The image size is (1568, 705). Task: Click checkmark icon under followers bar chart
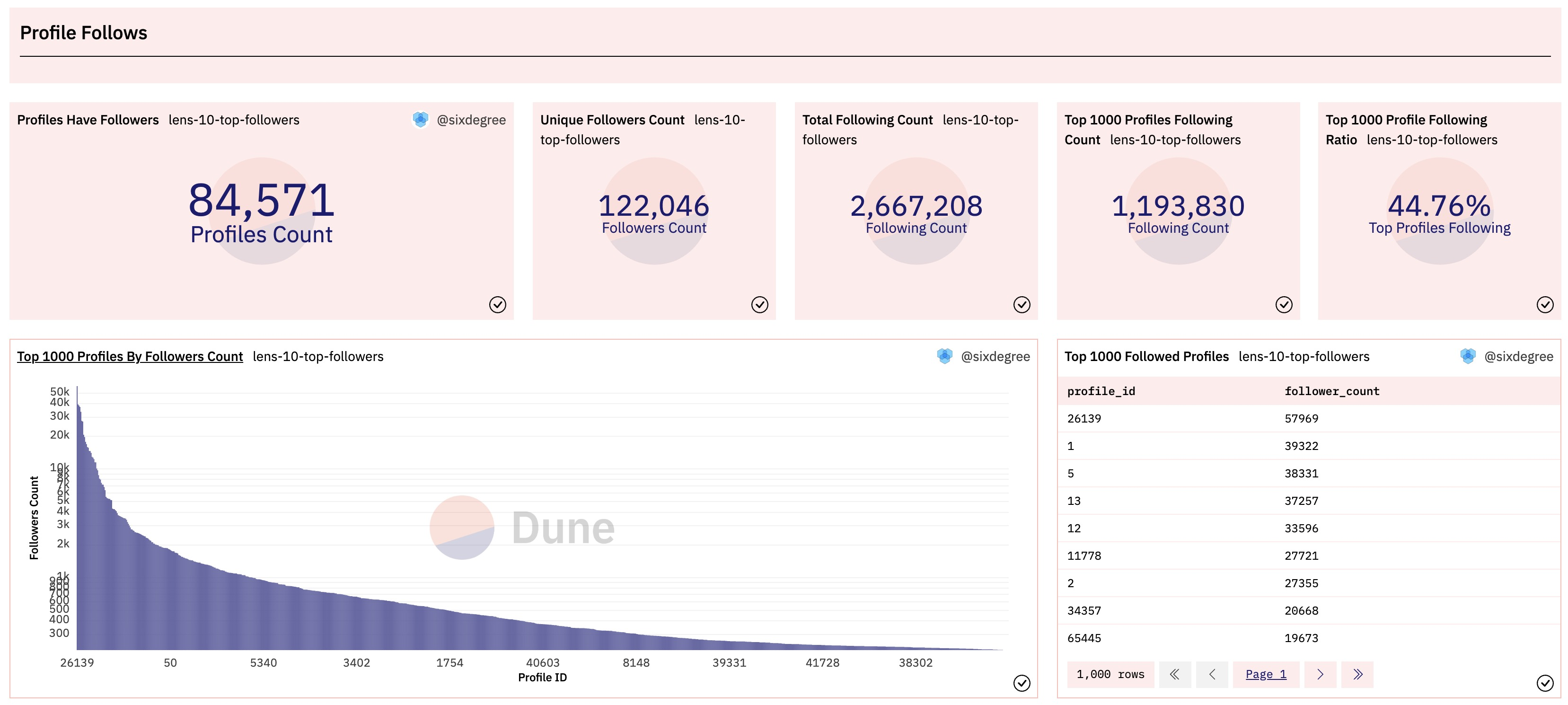pyautogui.click(x=1022, y=683)
